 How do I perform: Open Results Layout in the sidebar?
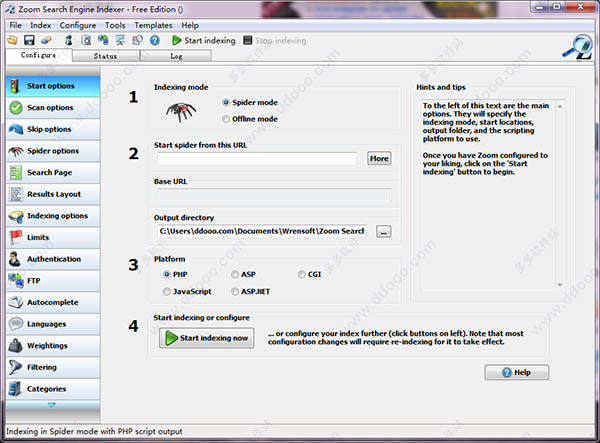(53, 194)
